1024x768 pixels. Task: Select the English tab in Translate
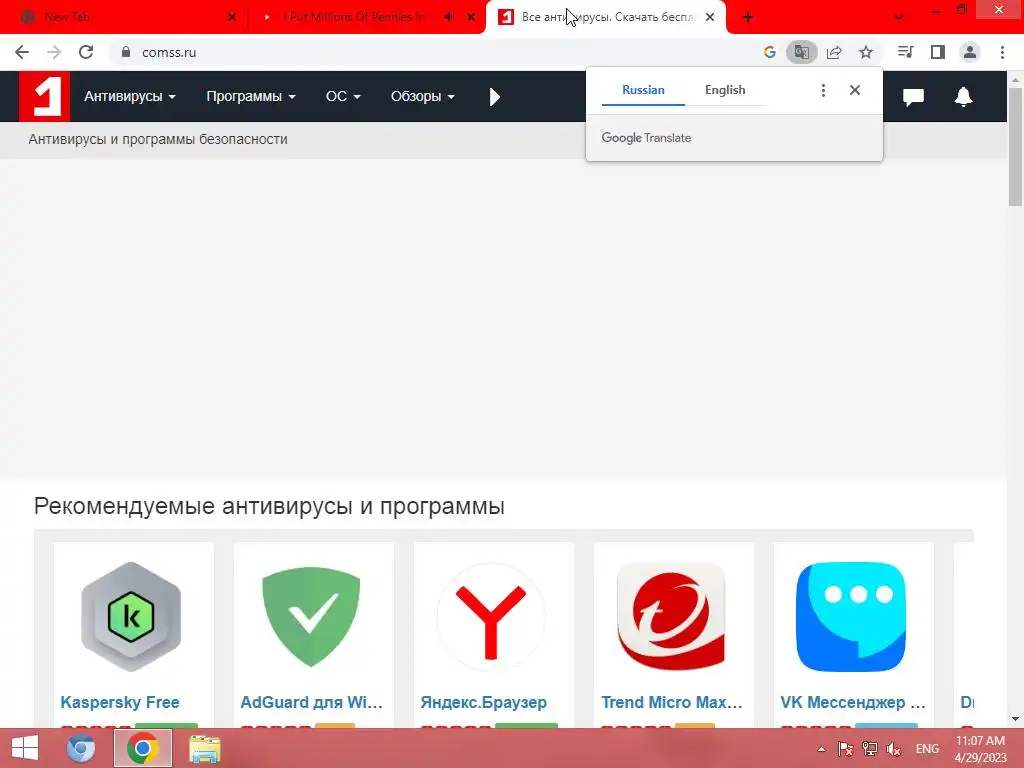pyautogui.click(x=725, y=90)
